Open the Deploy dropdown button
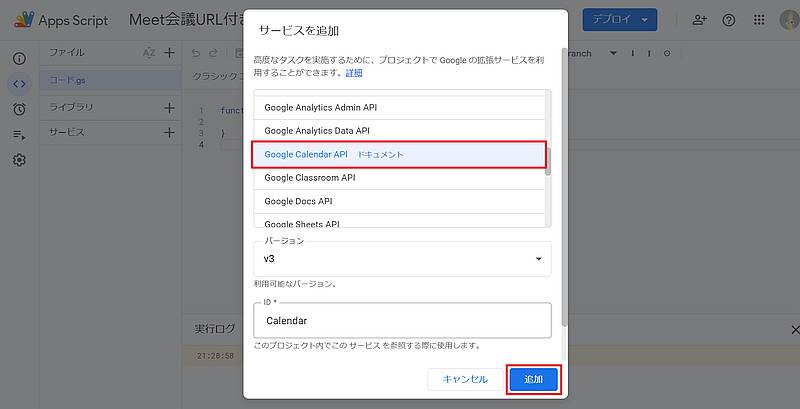This screenshot has width=800, height=409. coord(619,20)
